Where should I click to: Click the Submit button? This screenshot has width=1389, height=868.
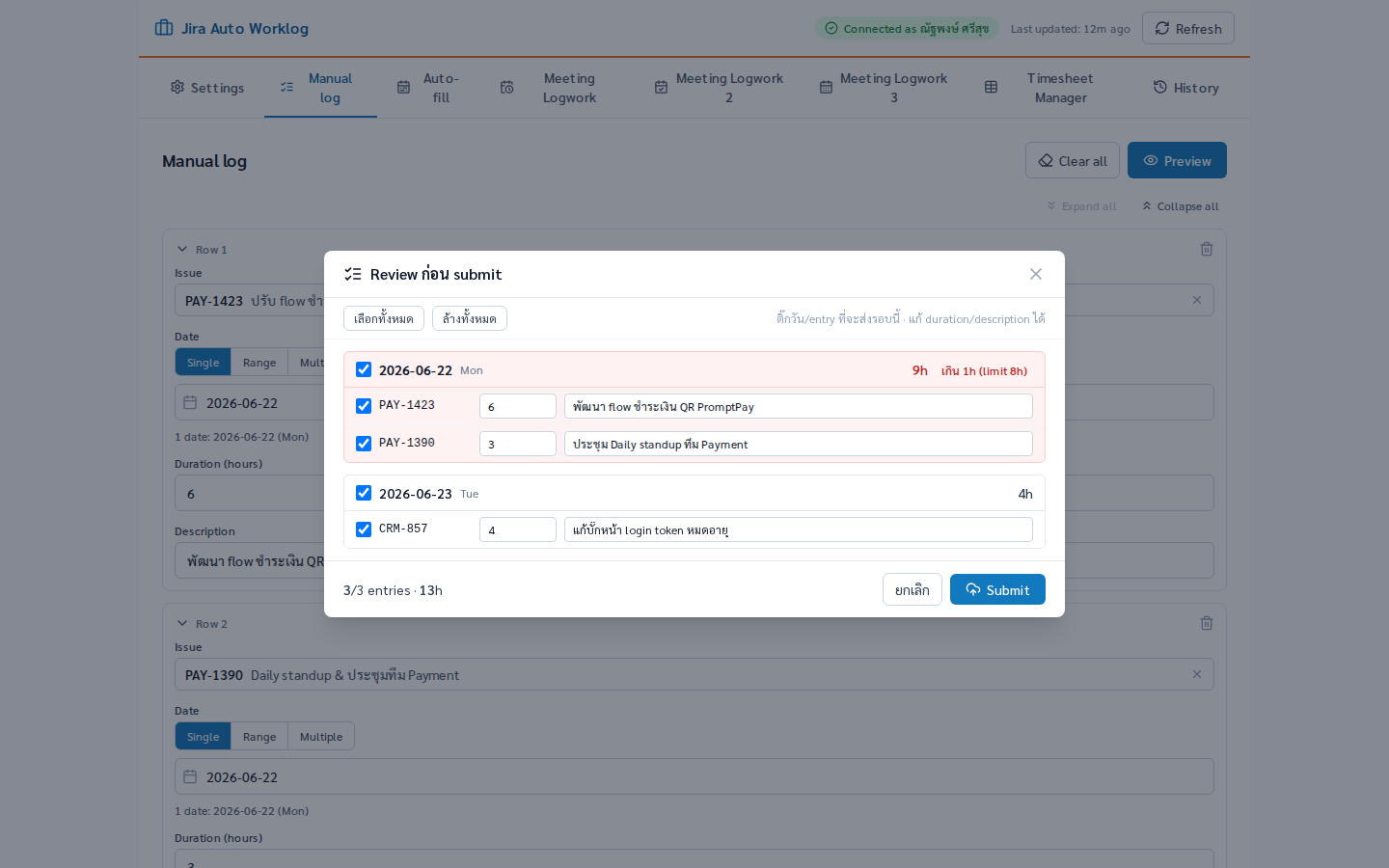997,589
